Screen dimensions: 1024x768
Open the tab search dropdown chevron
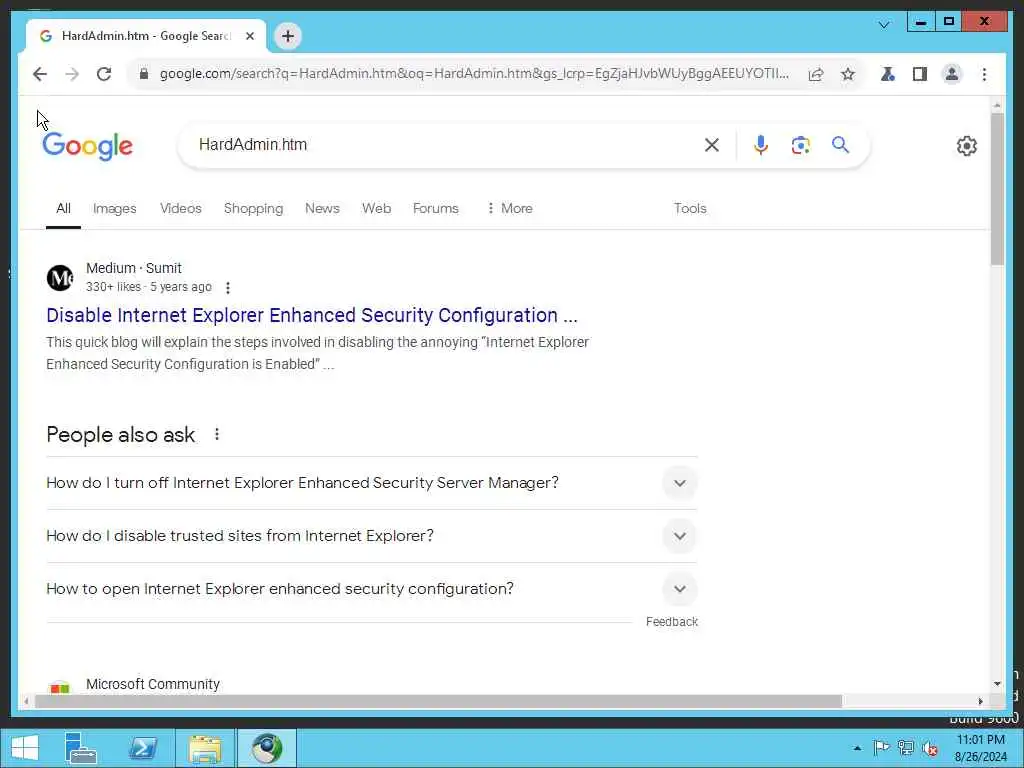884,25
